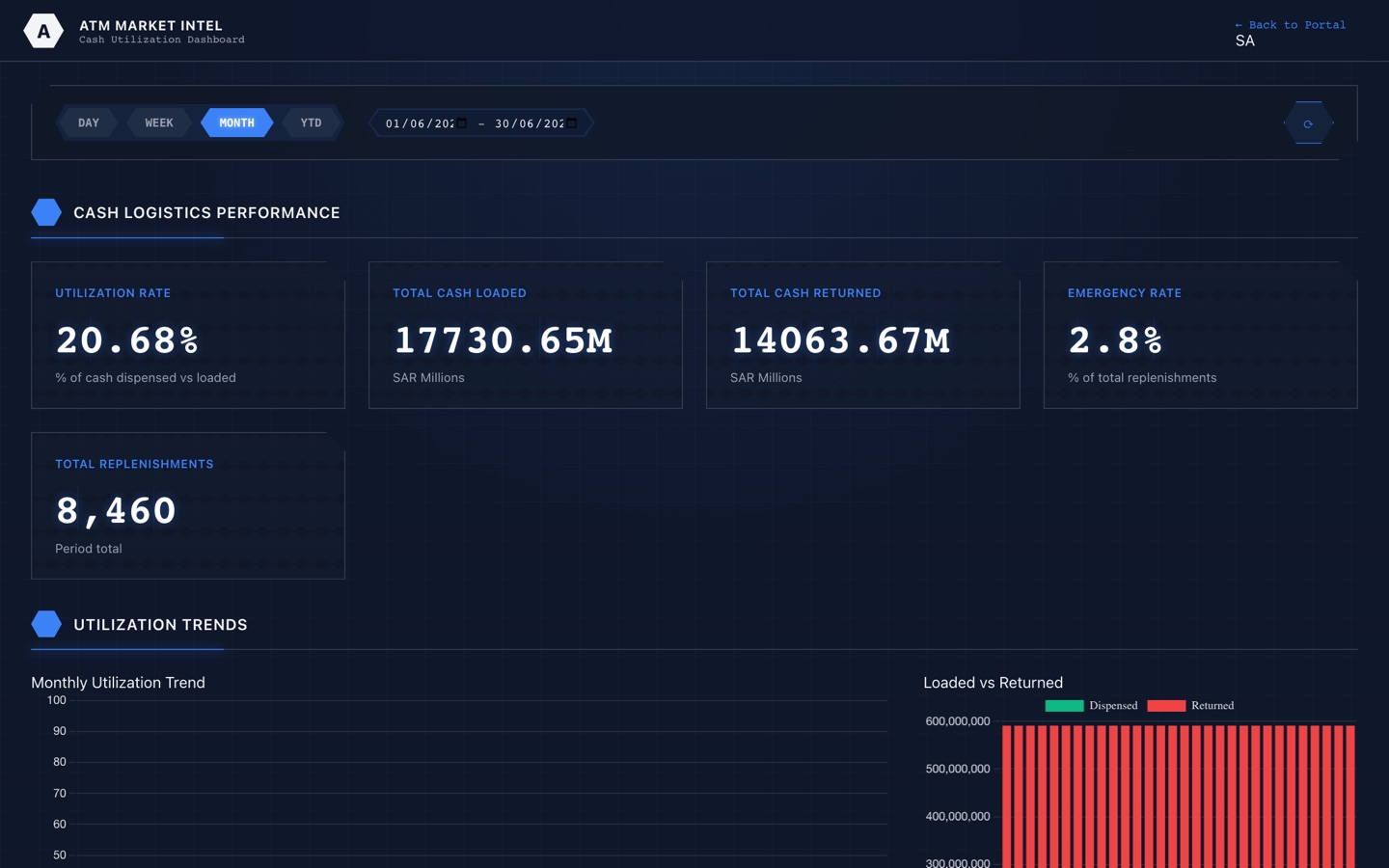Click Total Cash Loaded value 17730.65M

pos(503,339)
